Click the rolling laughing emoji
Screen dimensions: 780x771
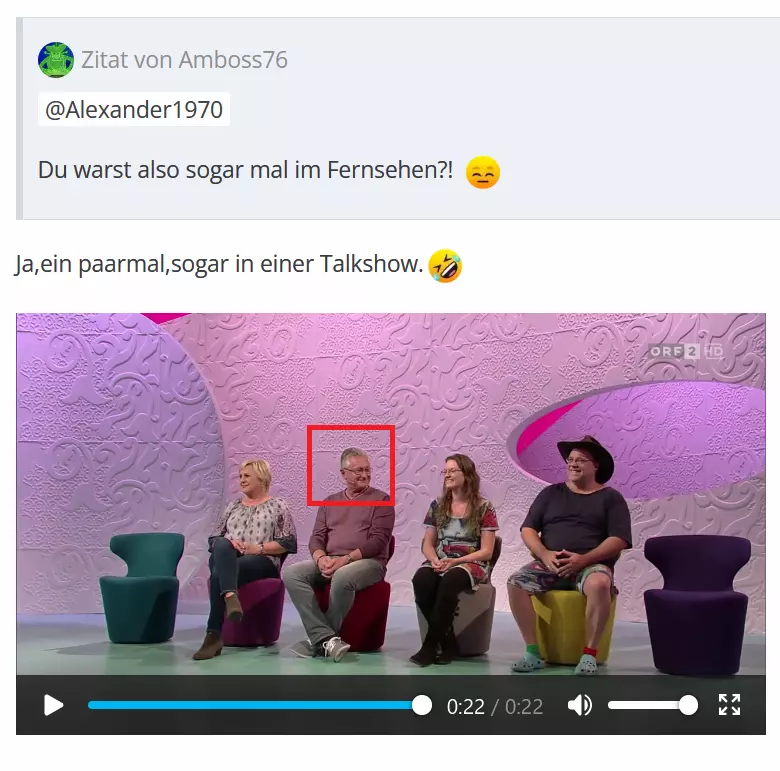445,266
